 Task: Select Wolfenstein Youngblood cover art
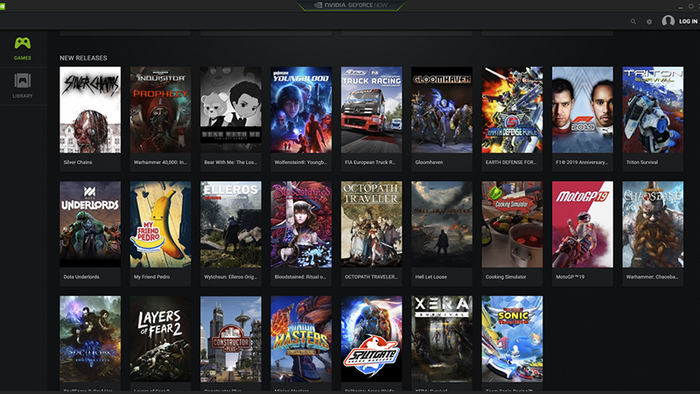pos(301,110)
